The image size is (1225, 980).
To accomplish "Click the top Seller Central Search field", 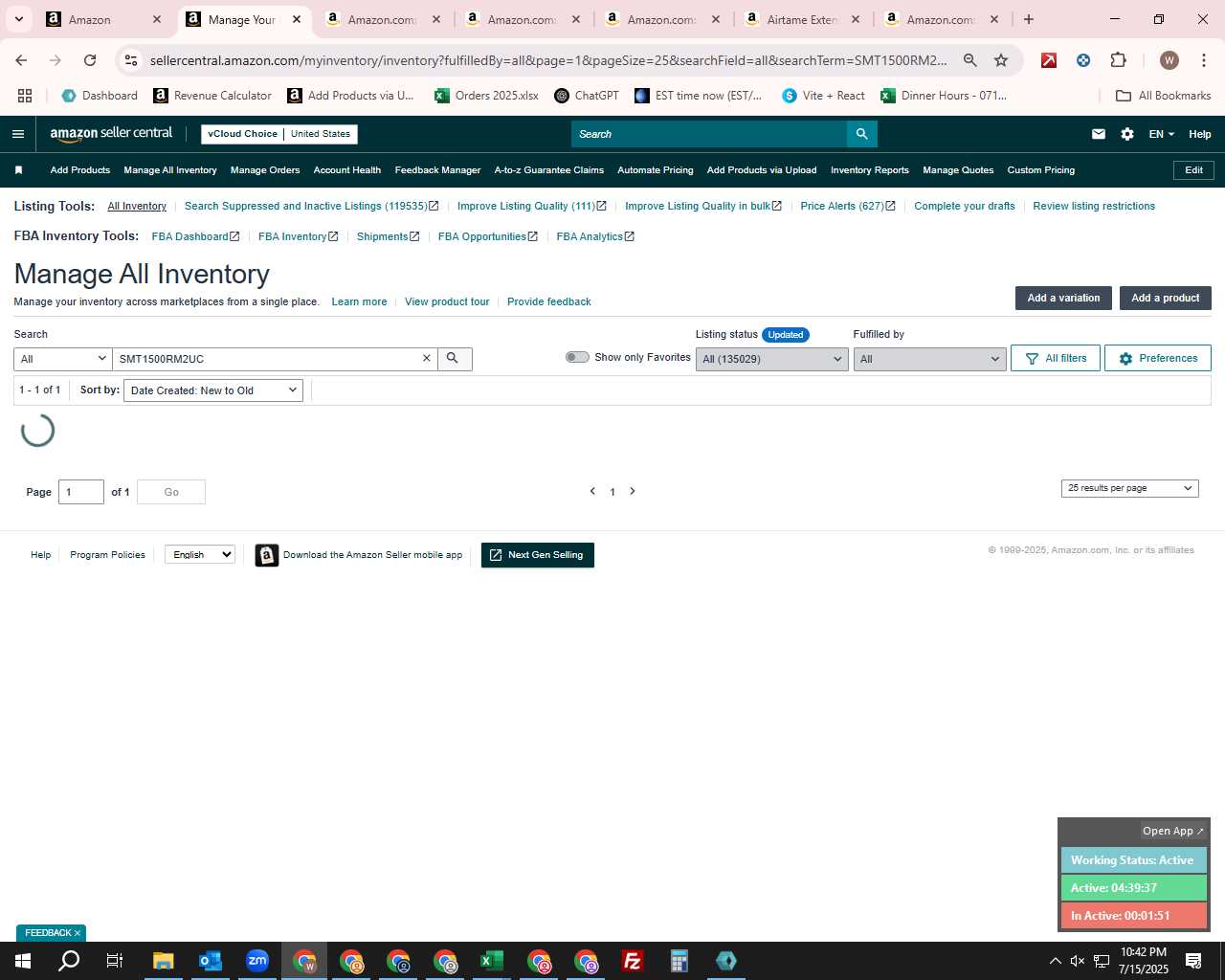I will coord(708,134).
